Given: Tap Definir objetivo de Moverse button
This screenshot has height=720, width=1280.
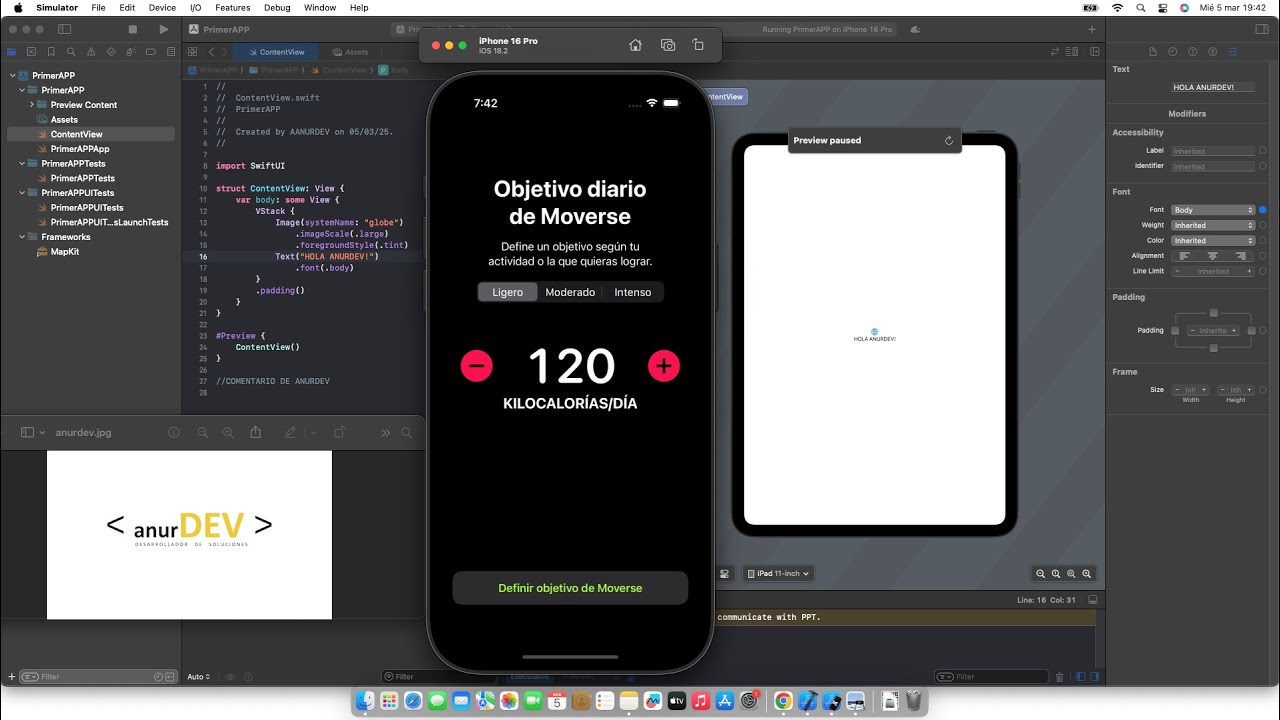Looking at the screenshot, I should 570,588.
